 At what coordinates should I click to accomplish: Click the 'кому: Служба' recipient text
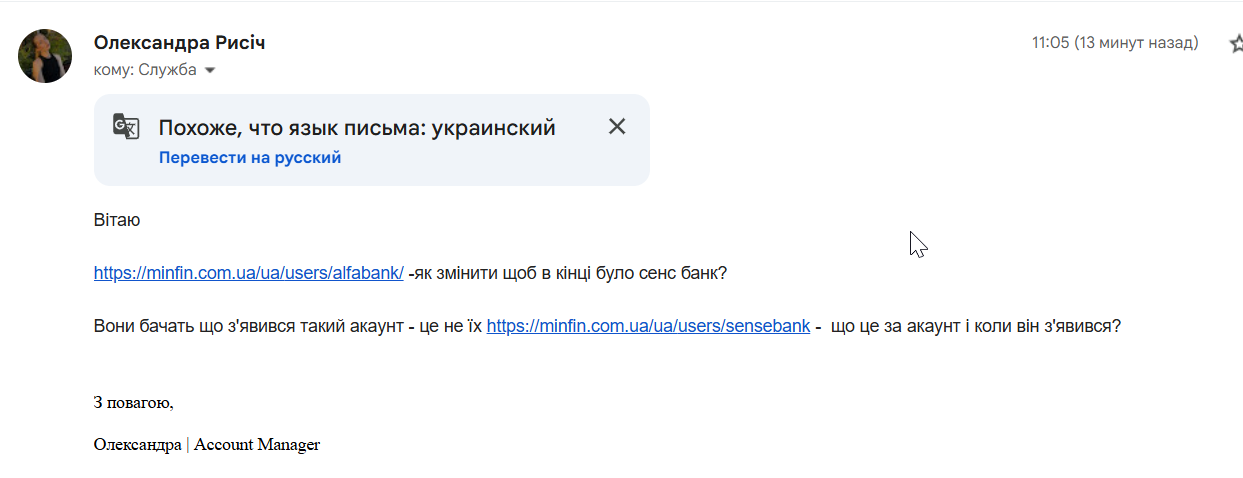(x=145, y=70)
